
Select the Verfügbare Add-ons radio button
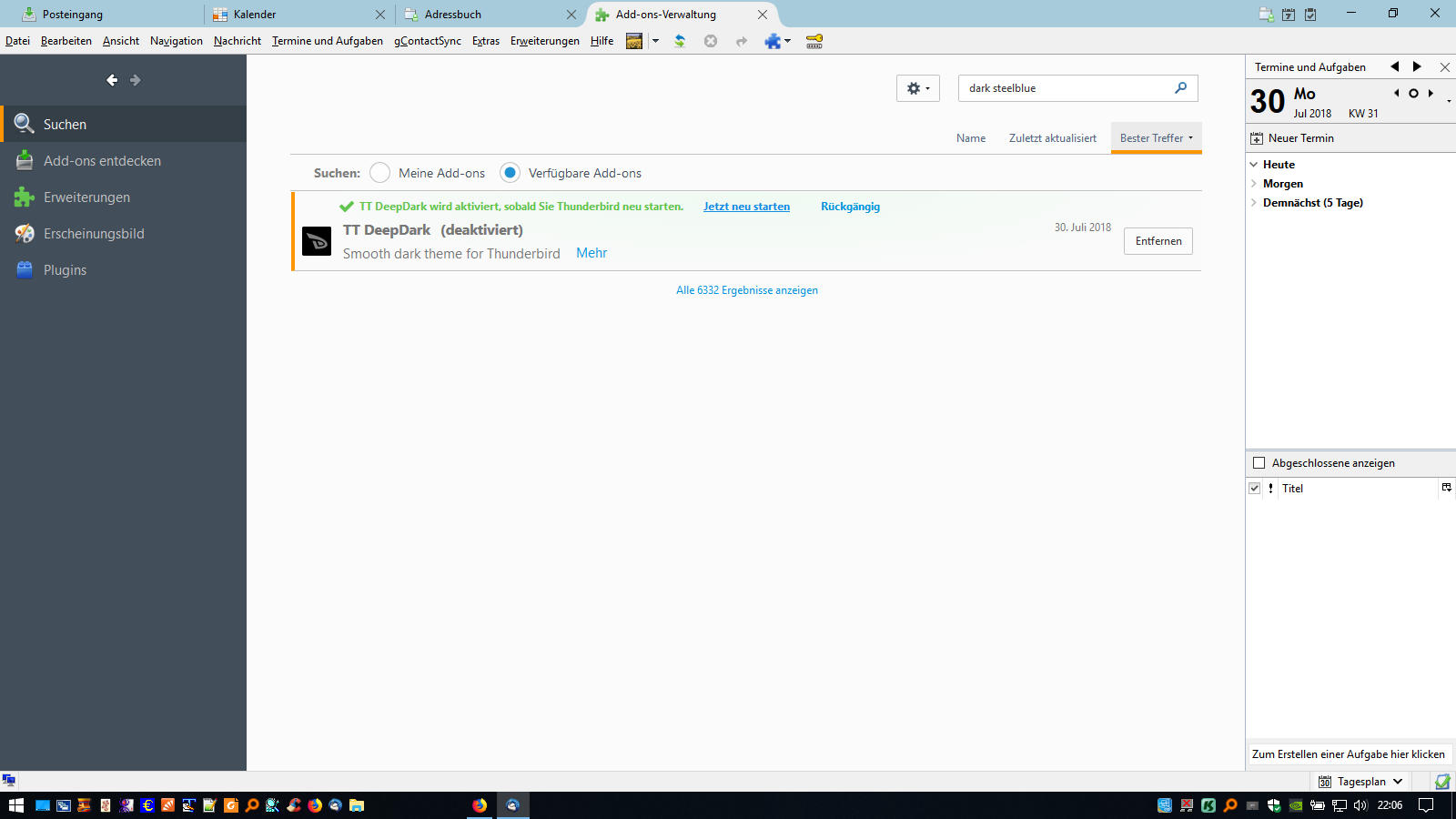(x=511, y=173)
